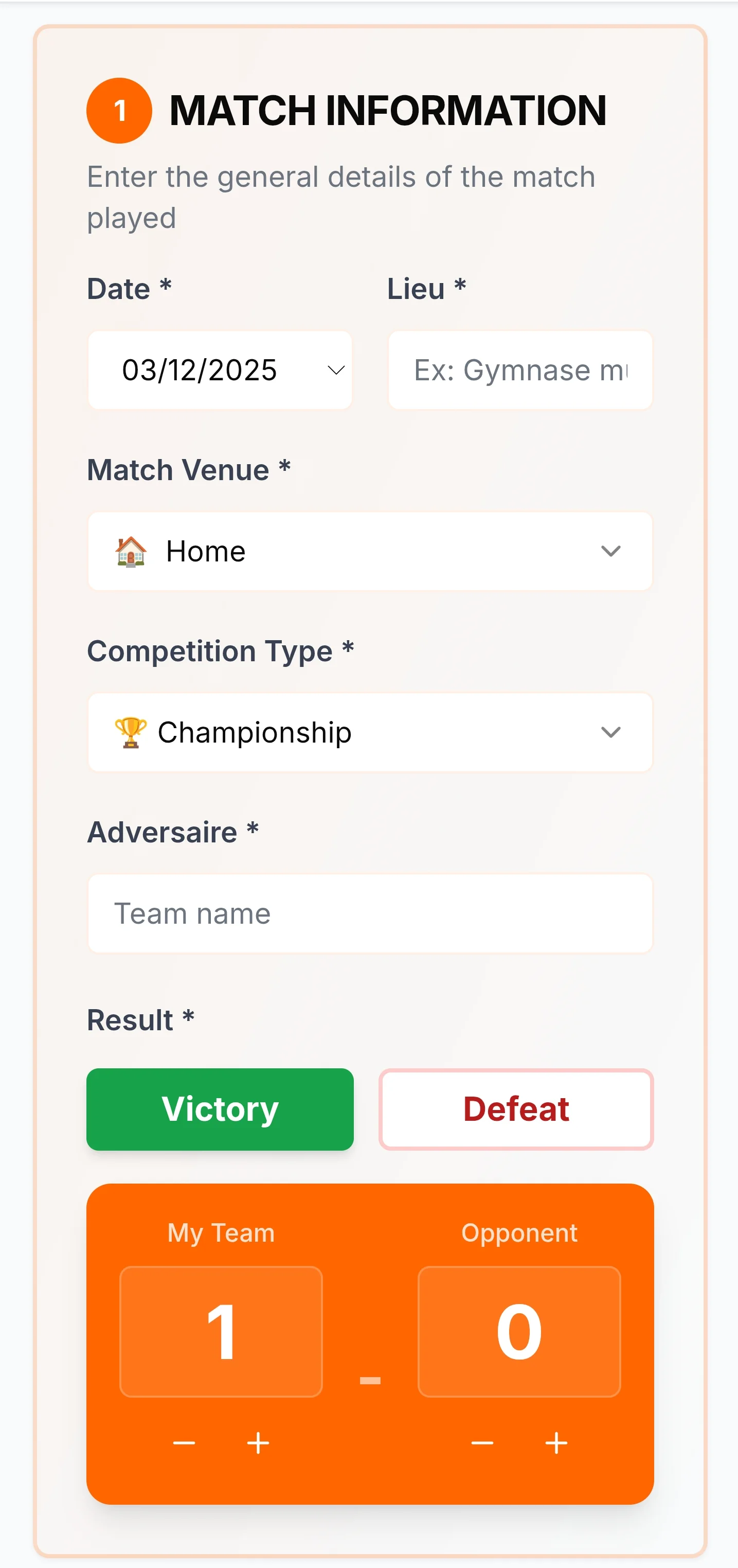This screenshot has width=738, height=1568.
Task: Click the Championship selection text
Action: 255,732
